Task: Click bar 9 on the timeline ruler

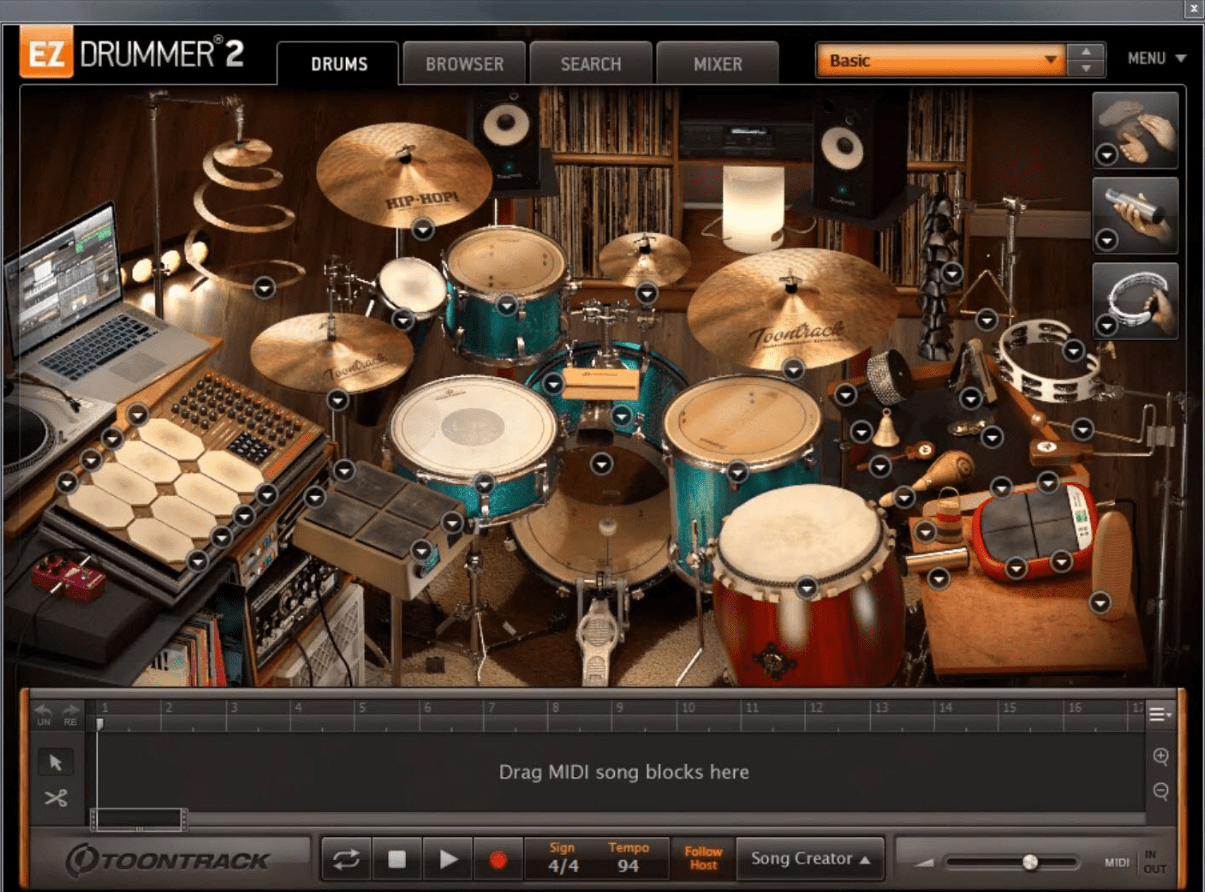Action: [619, 709]
